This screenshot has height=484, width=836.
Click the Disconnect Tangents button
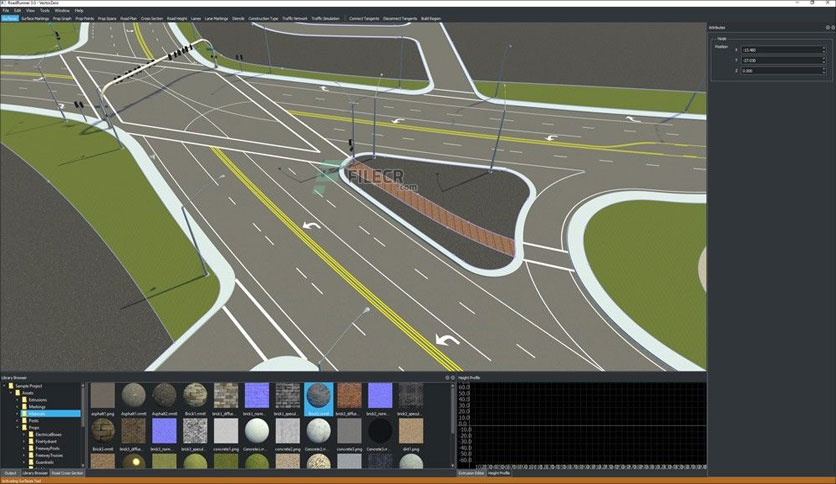(x=400, y=18)
